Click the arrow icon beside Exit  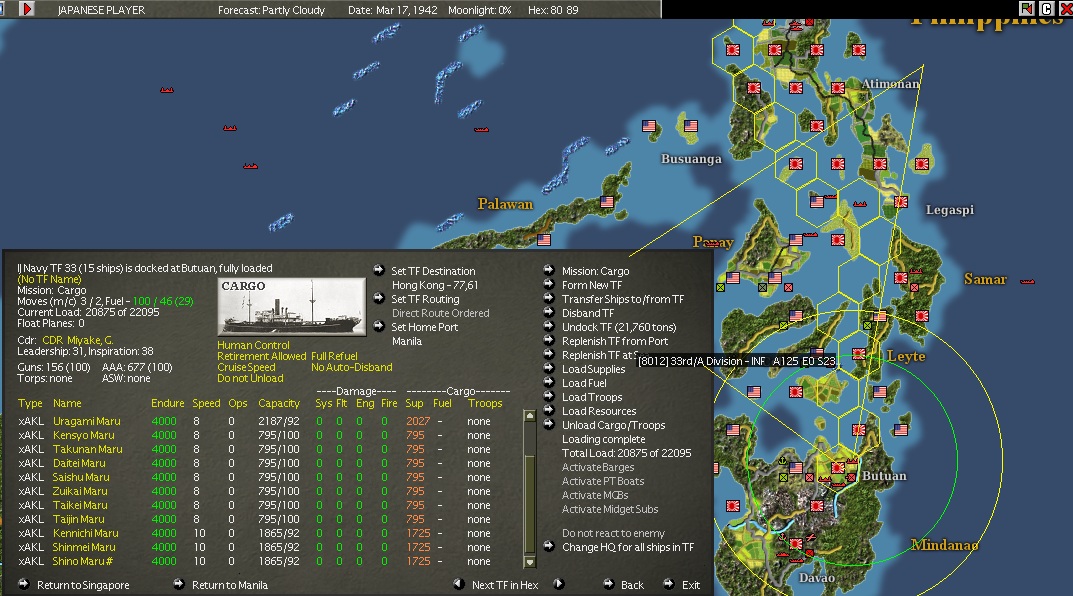click(669, 584)
